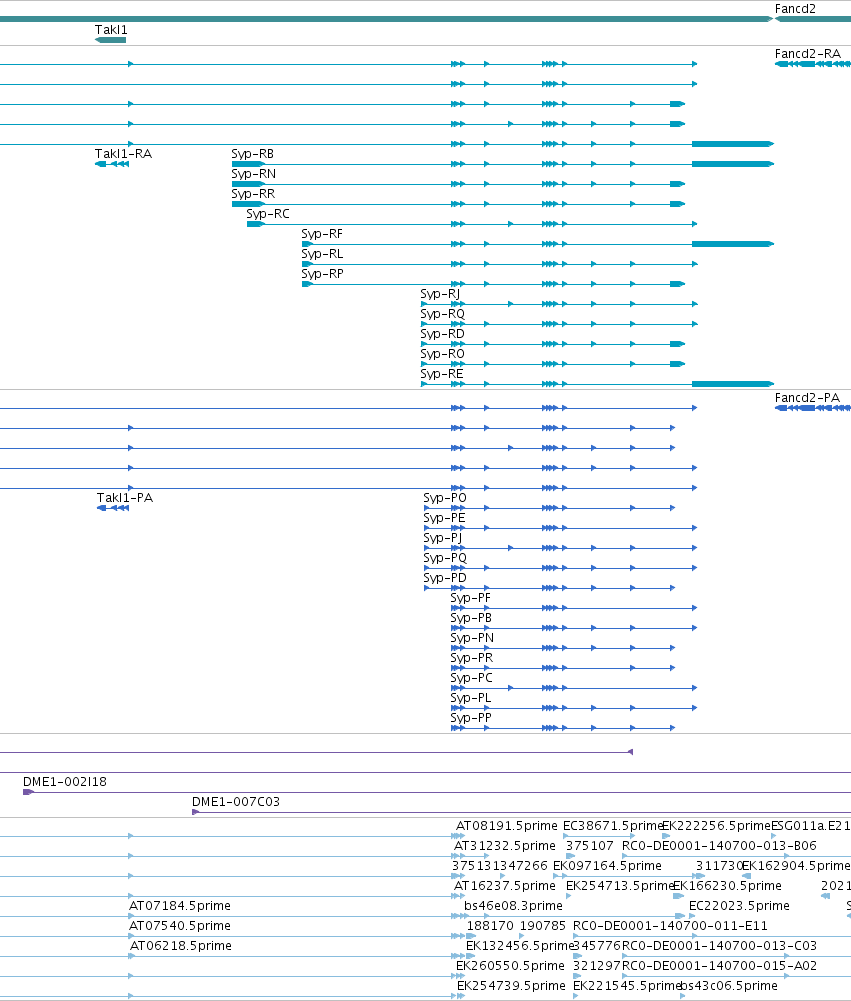Click the Fancd2-PA CDS glyph
Screen dimensions: 851x1001
coord(813,408)
